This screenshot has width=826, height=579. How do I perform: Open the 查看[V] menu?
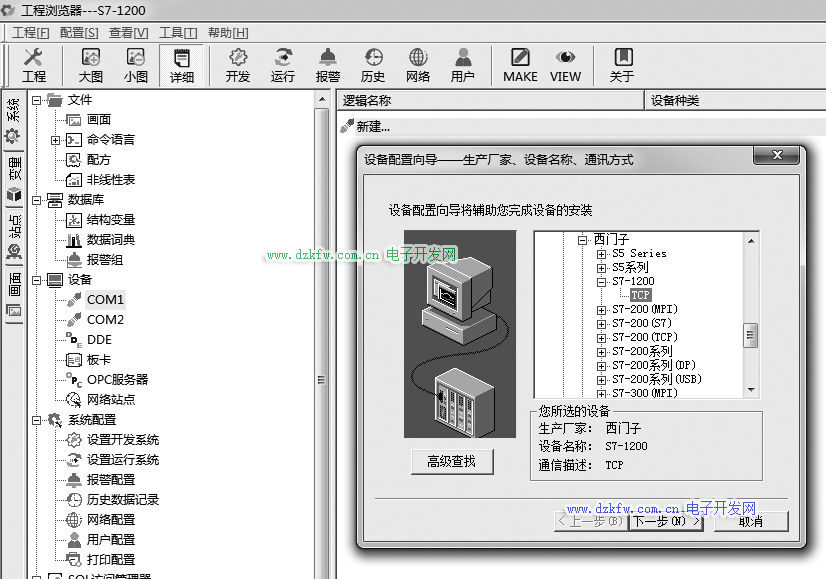129,33
